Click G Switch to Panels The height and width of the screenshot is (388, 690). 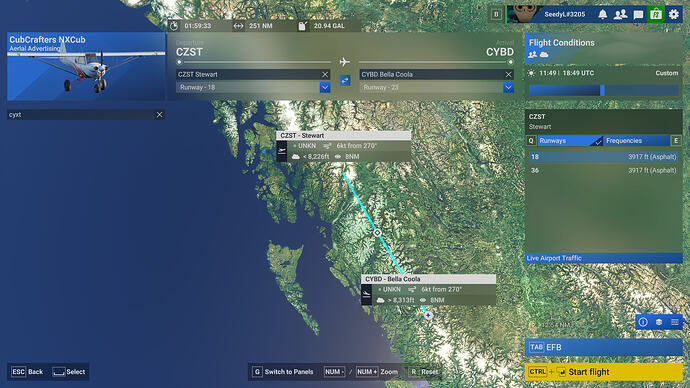283,372
